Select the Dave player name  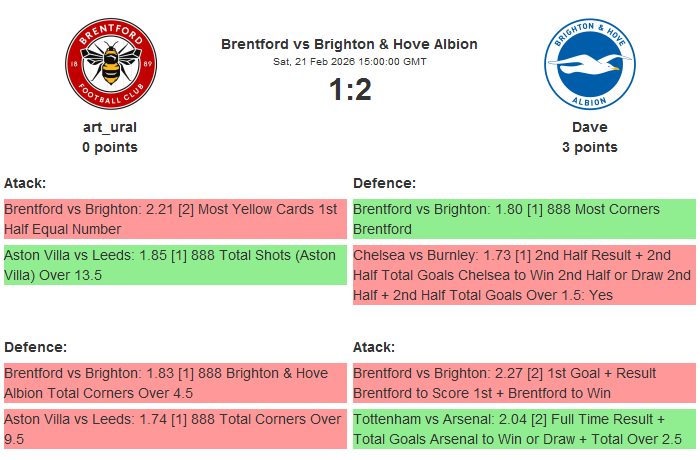(x=589, y=127)
